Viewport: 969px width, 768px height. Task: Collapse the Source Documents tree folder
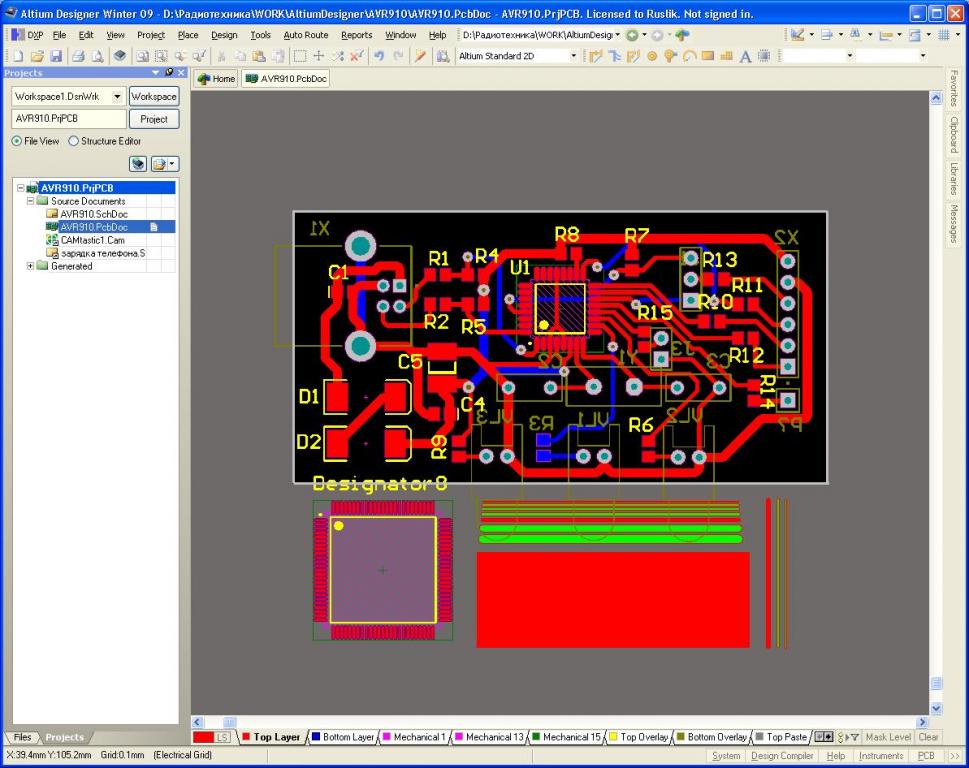pyautogui.click(x=30, y=201)
